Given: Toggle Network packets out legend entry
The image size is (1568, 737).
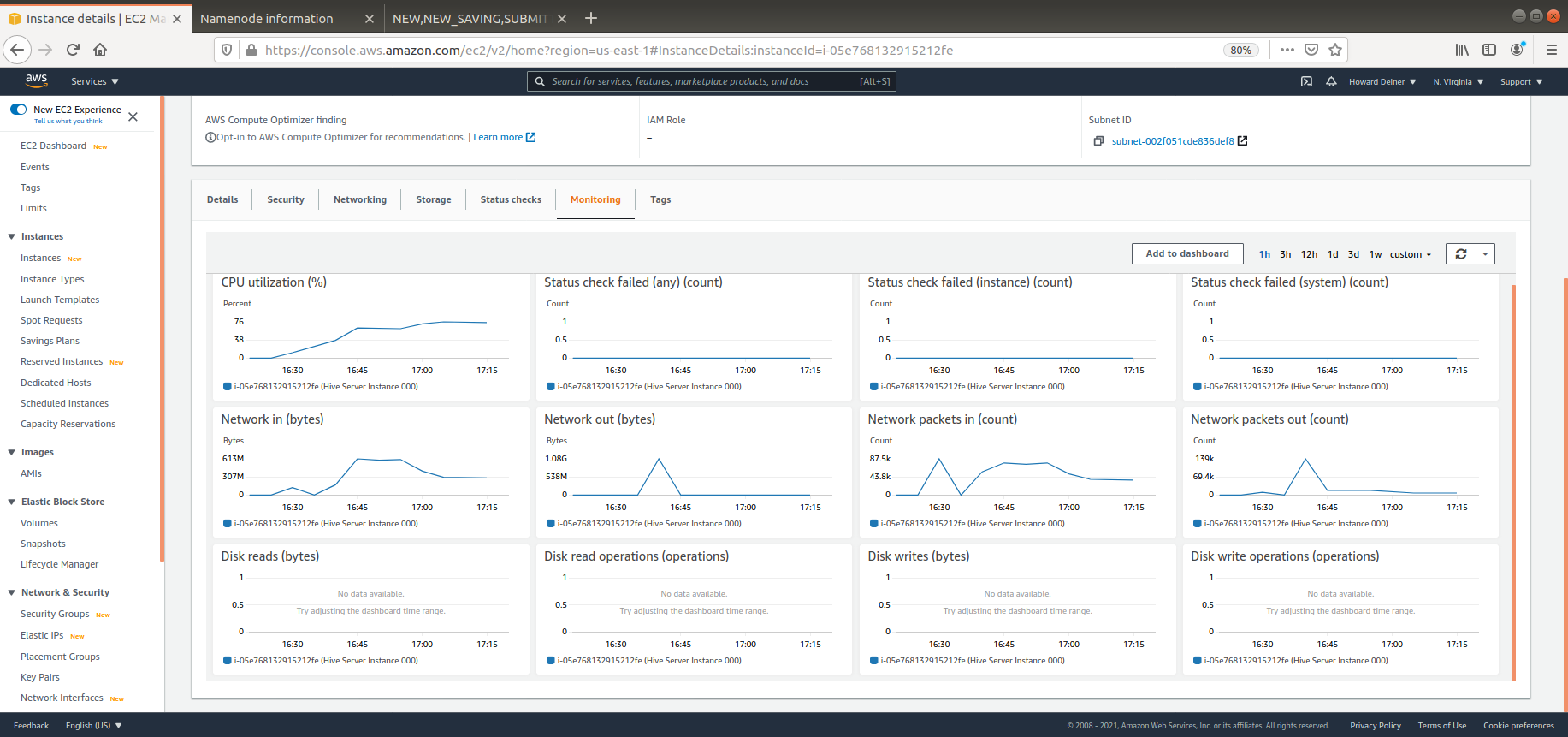Looking at the screenshot, I should pyautogui.click(x=1291, y=524).
